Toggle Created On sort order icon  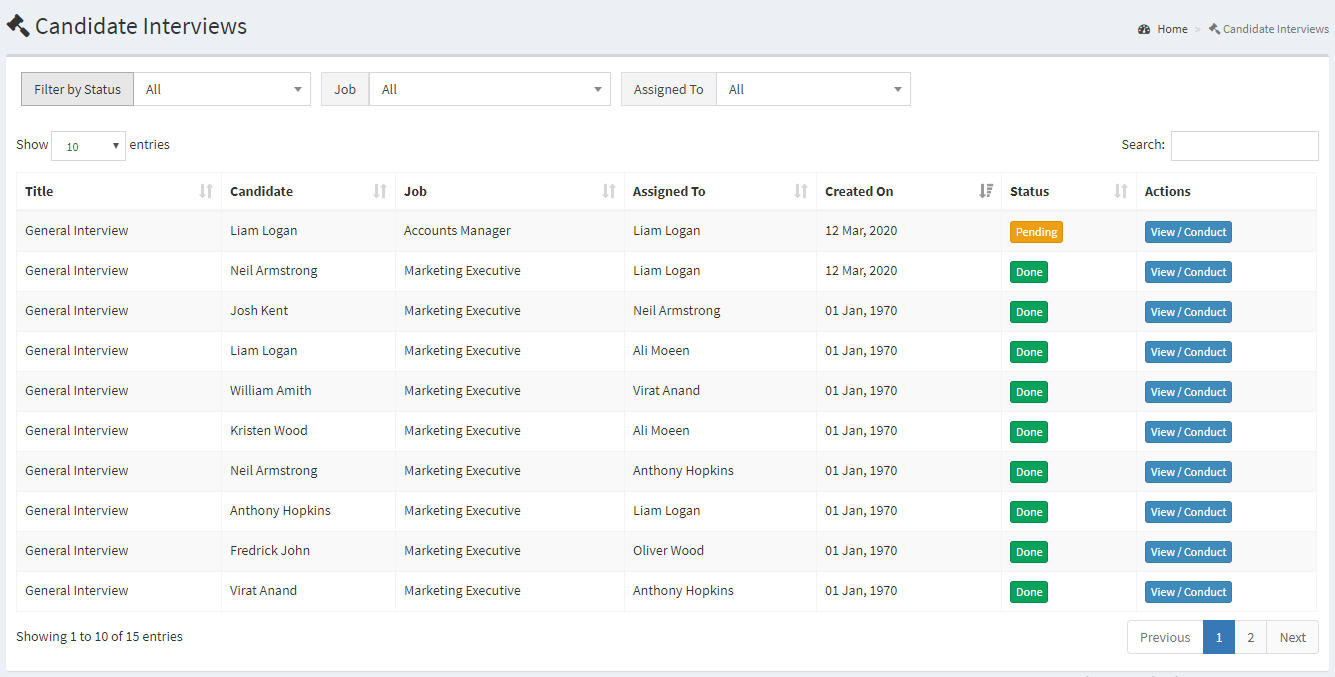click(986, 191)
